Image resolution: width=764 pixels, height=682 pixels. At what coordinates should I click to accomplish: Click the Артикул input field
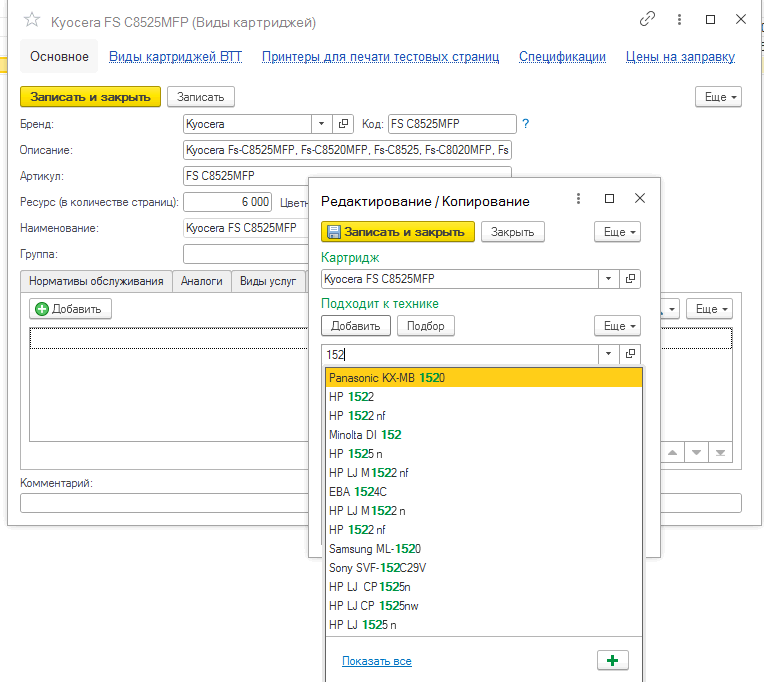[246, 175]
